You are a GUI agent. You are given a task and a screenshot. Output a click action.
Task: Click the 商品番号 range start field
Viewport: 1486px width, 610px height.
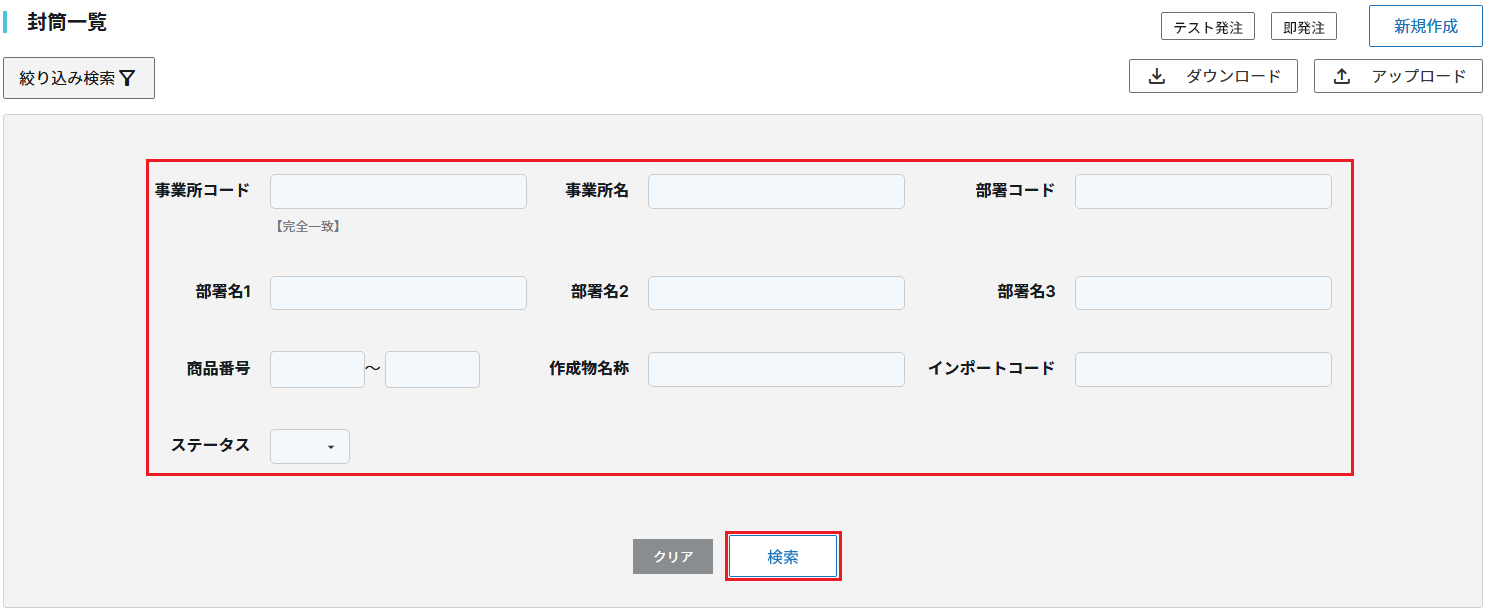[317, 369]
